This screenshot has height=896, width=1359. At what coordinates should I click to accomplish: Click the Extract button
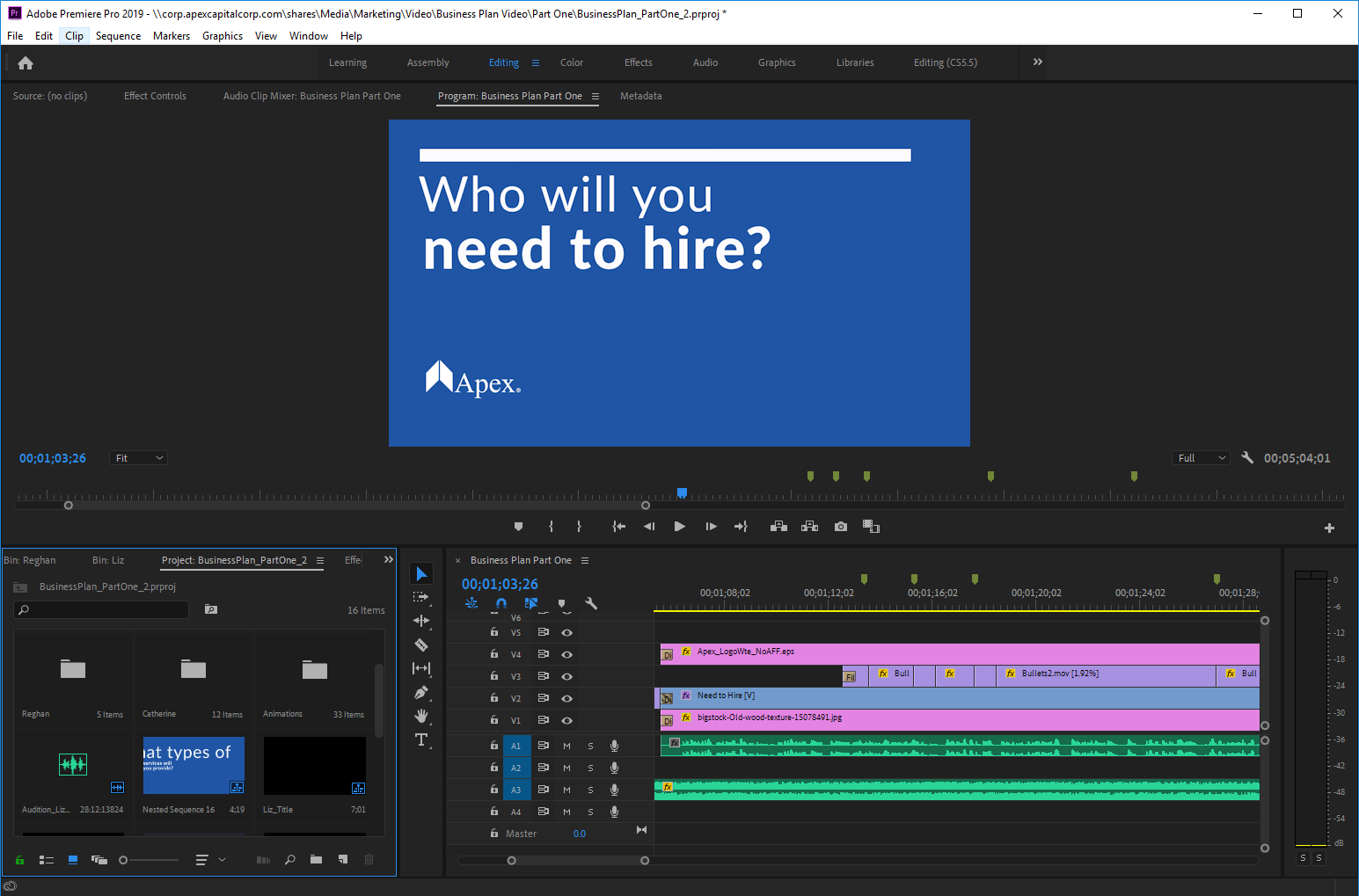point(810,527)
